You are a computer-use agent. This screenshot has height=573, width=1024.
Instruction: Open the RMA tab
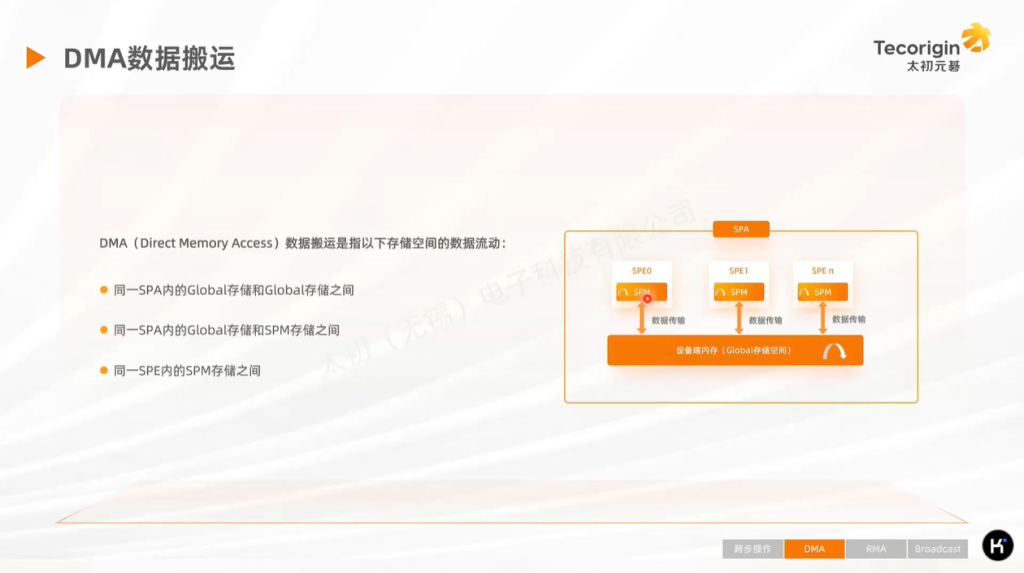point(876,549)
